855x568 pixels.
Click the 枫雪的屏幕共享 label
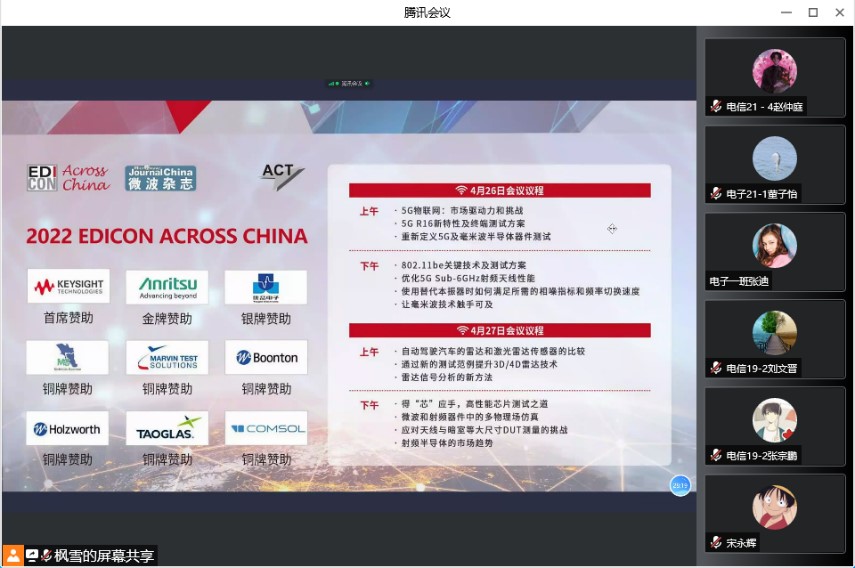coord(104,556)
